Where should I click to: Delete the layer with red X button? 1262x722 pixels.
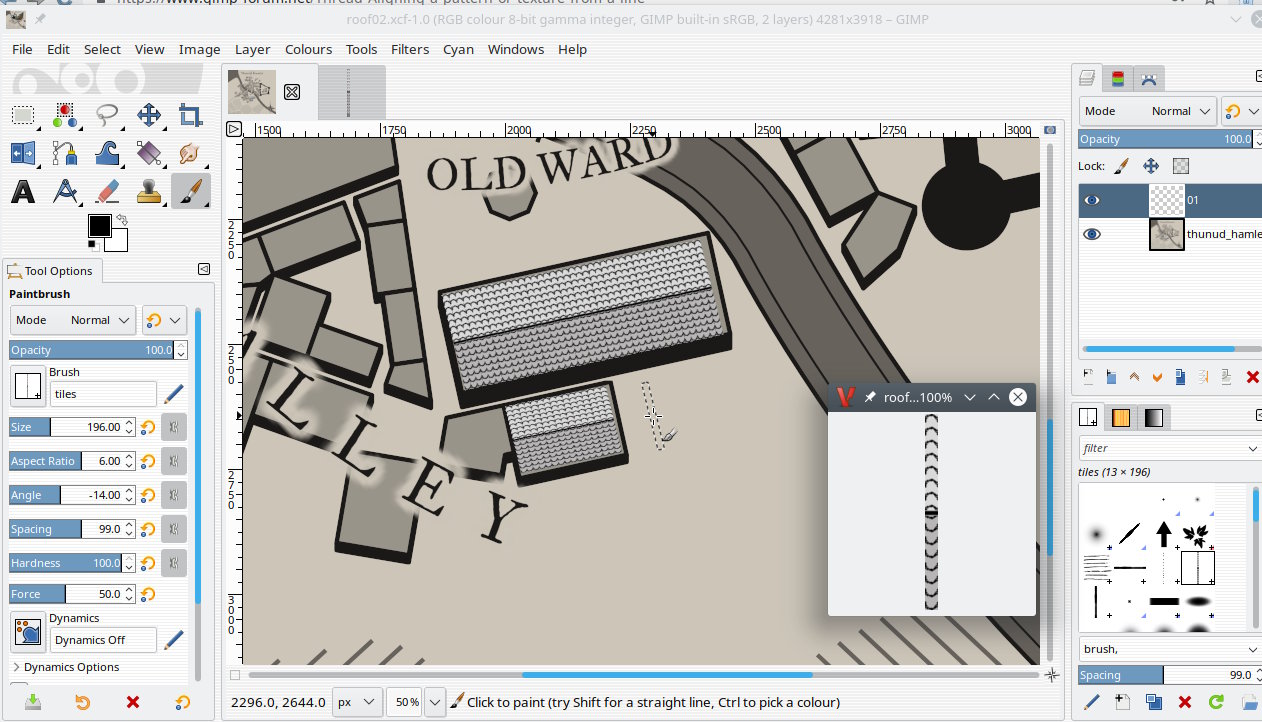(x=1252, y=377)
